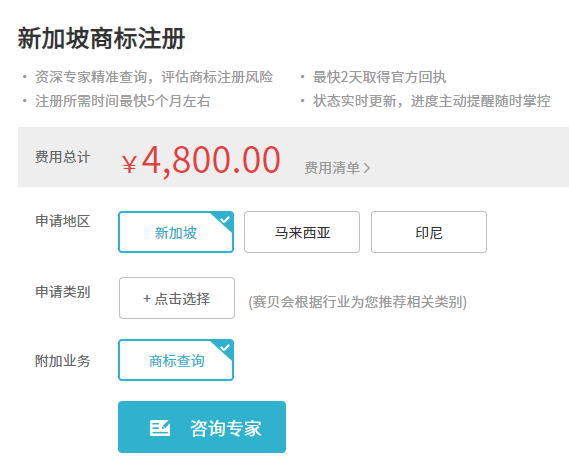Screen dimensions: 569x463
Task: Click the chevron next to 费用清单
Action: click(x=367, y=168)
